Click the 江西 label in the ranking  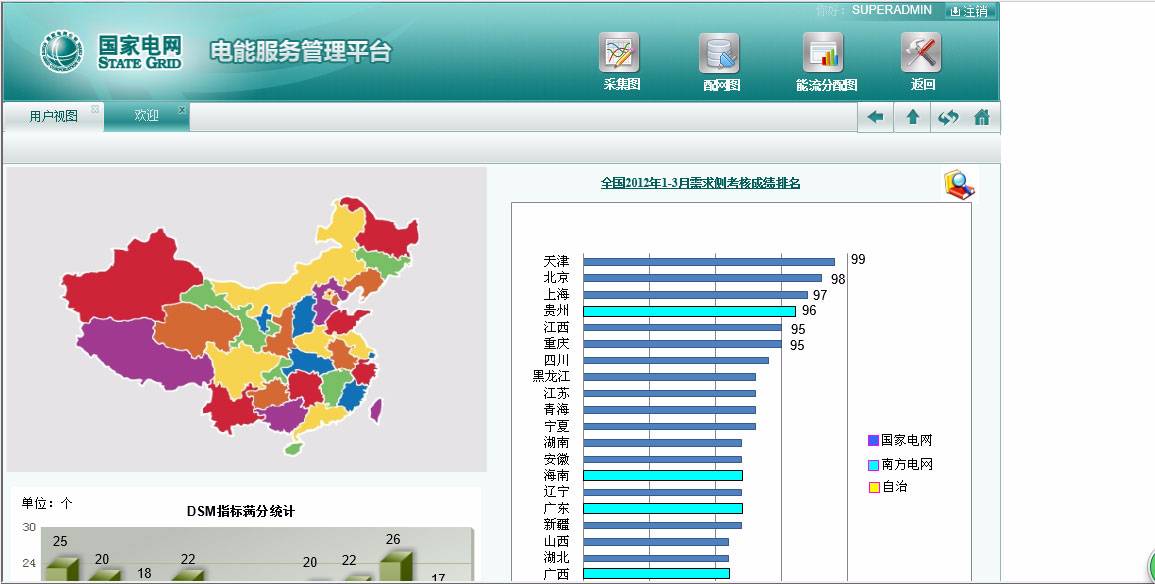[556, 327]
